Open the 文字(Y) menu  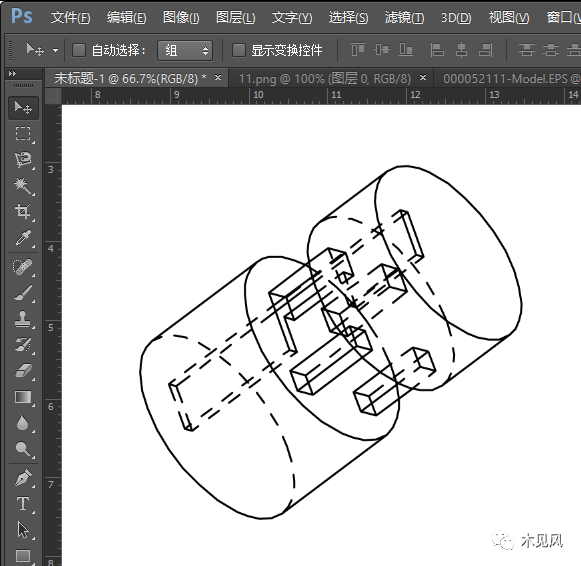pyautogui.click(x=292, y=17)
